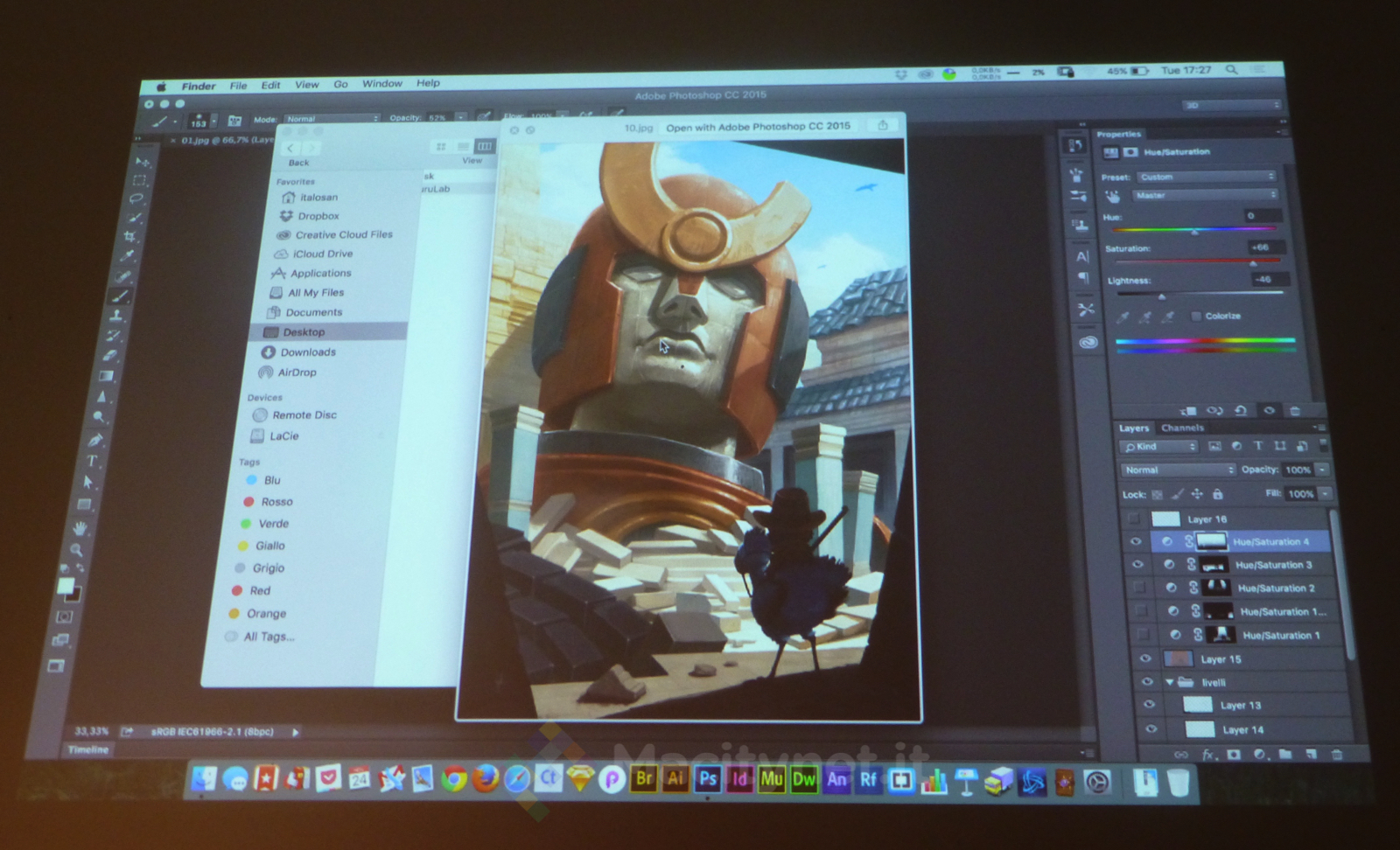Open the Master channel dropdown
Image resolution: width=1400 pixels, height=850 pixels.
click(1206, 195)
